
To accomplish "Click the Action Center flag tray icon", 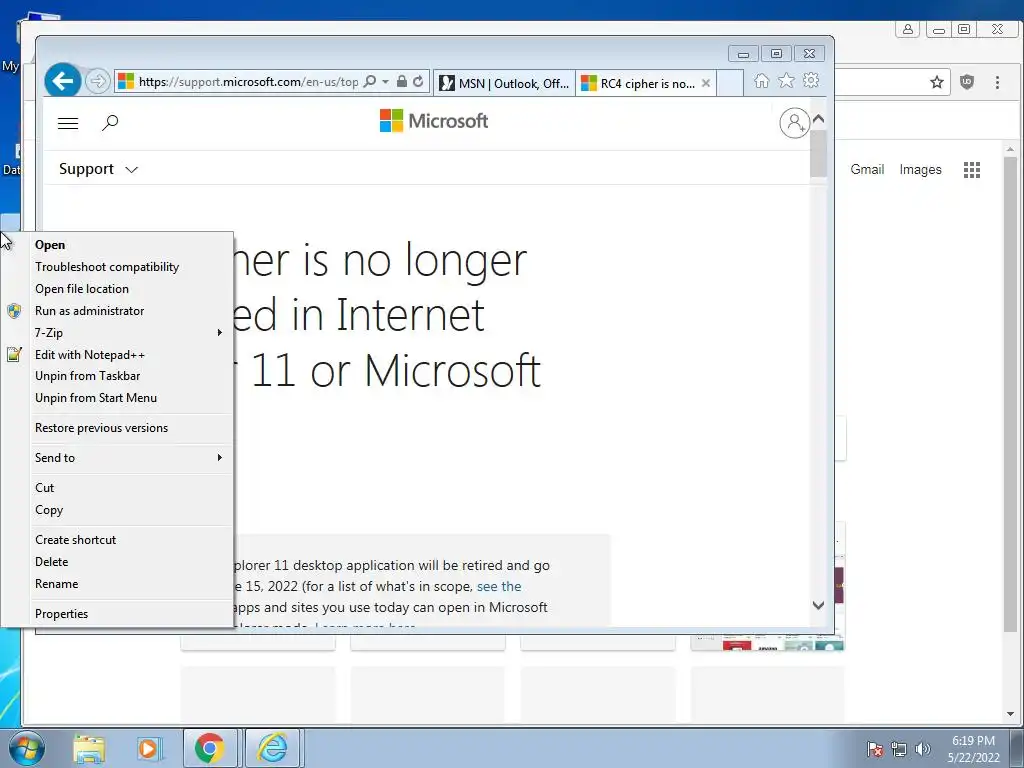I will coord(874,749).
